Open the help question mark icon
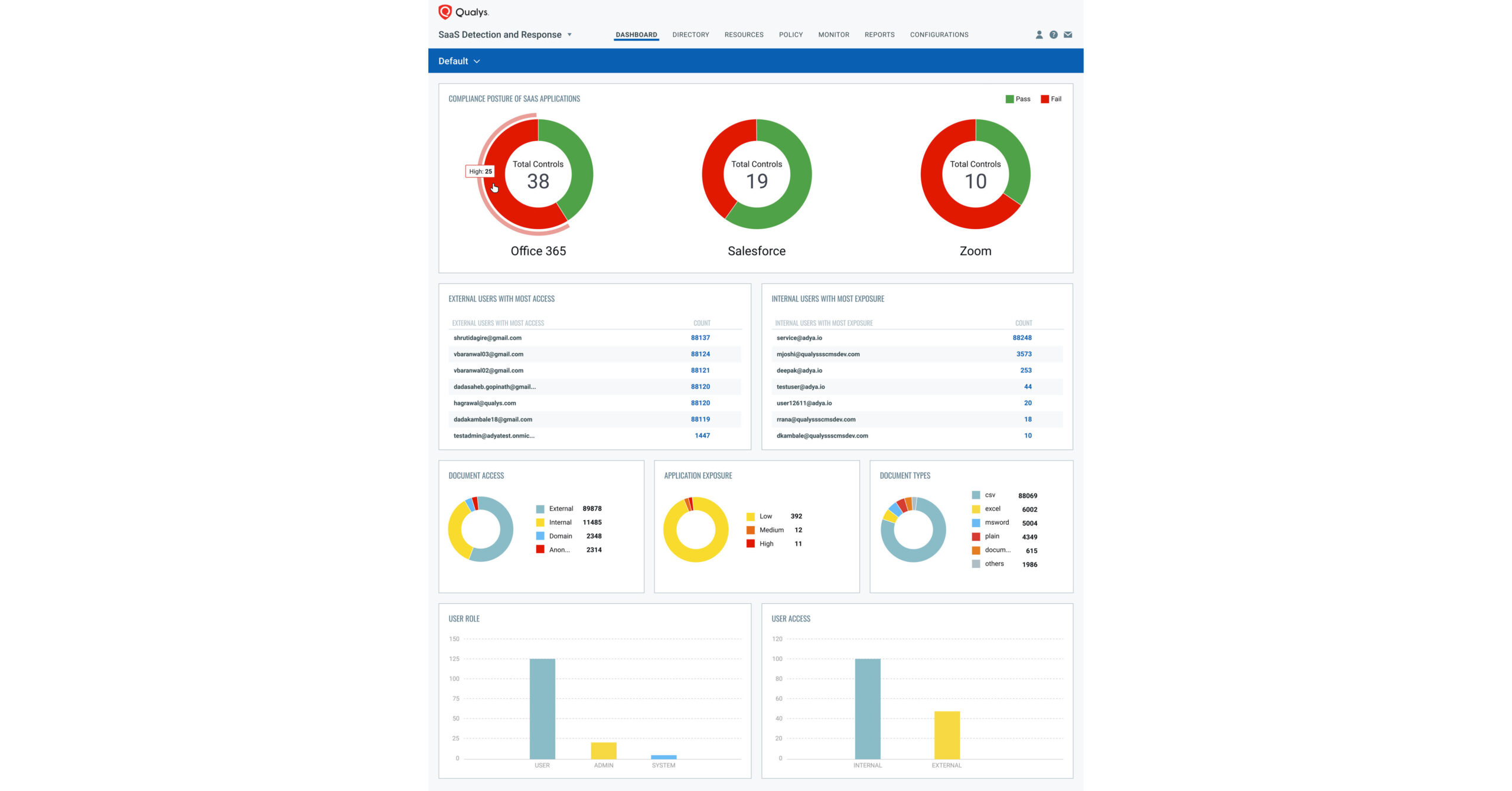Screen dimensions: 1512x791 coord(1053,35)
